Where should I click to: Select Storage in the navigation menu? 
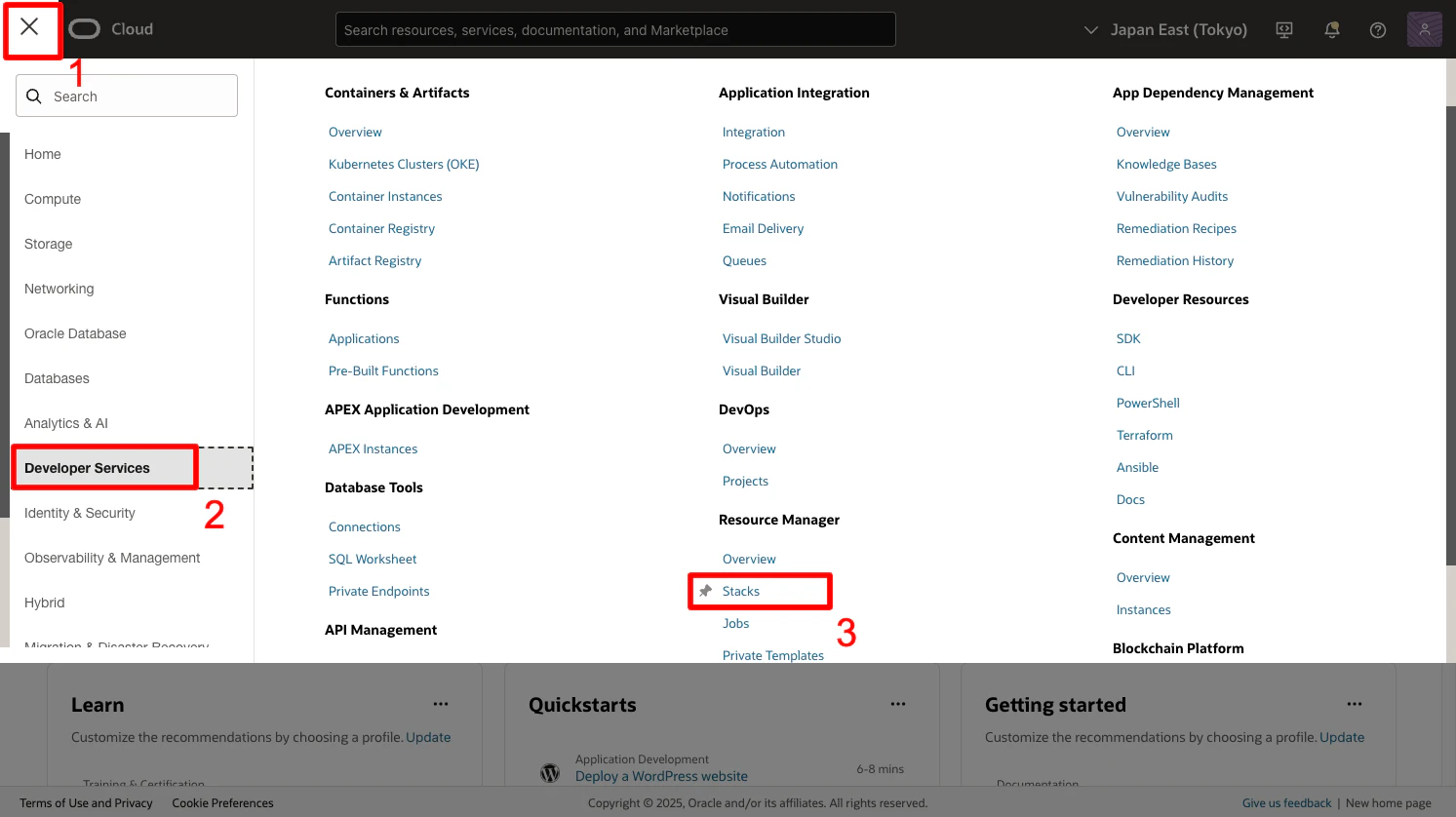click(49, 244)
